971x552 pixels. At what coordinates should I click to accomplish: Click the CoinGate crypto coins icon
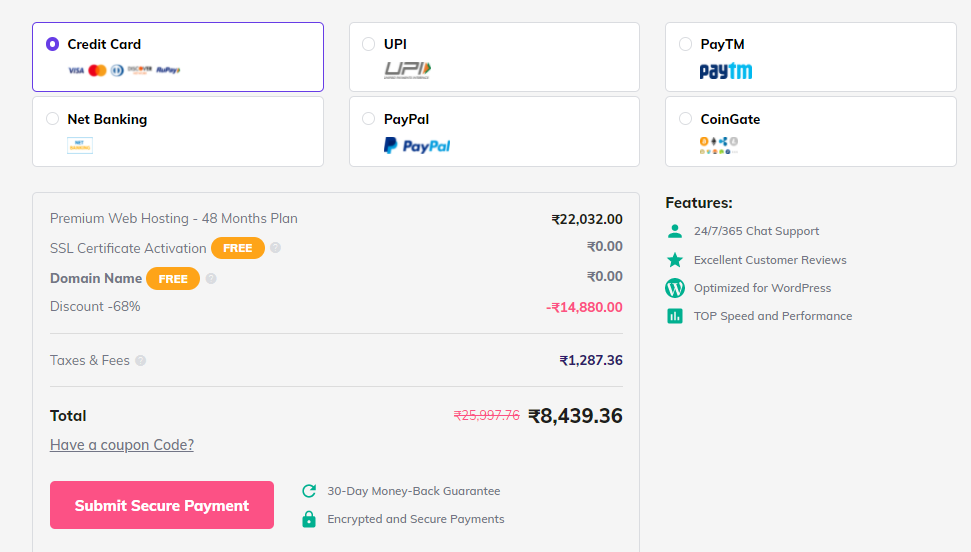[x=718, y=146]
